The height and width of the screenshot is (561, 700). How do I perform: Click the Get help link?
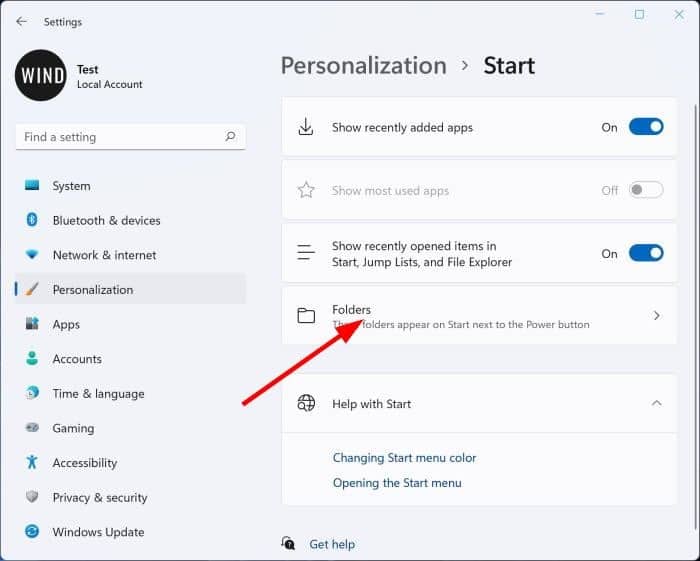(x=332, y=544)
